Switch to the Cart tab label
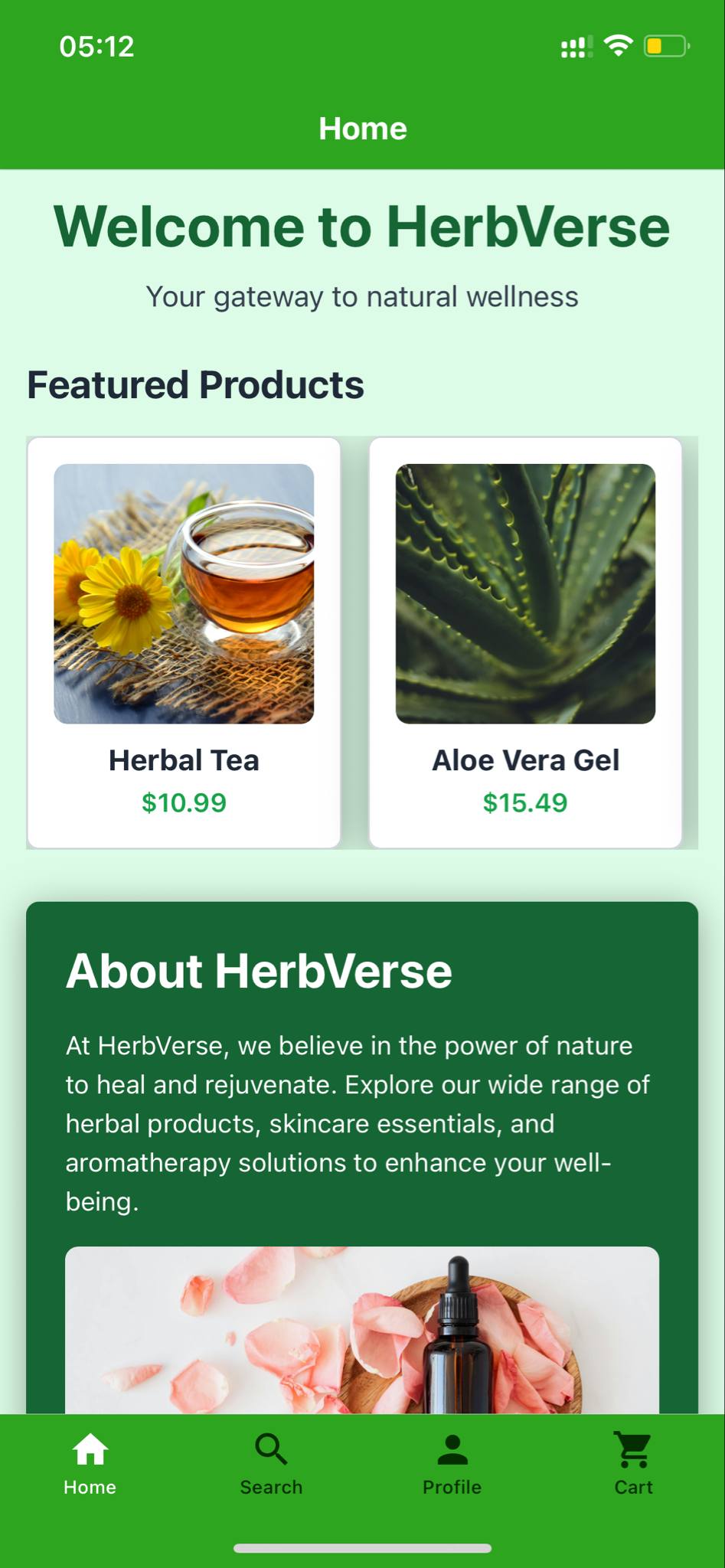This screenshot has height=1568, width=725. click(x=633, y=1487)
